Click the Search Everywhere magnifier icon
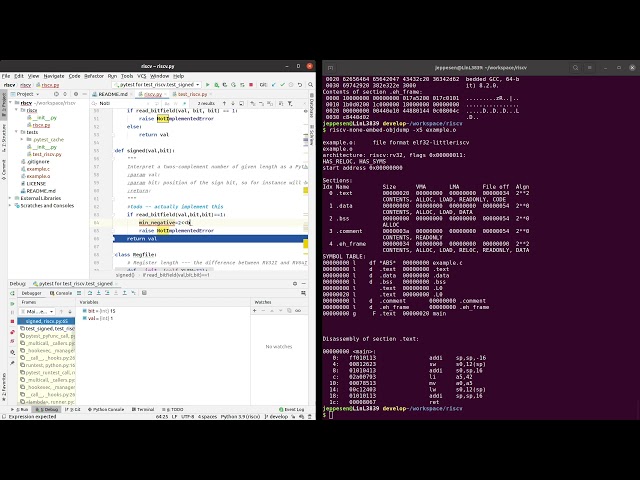This screenshot has height=480, width=640. [x=311, y=85]
